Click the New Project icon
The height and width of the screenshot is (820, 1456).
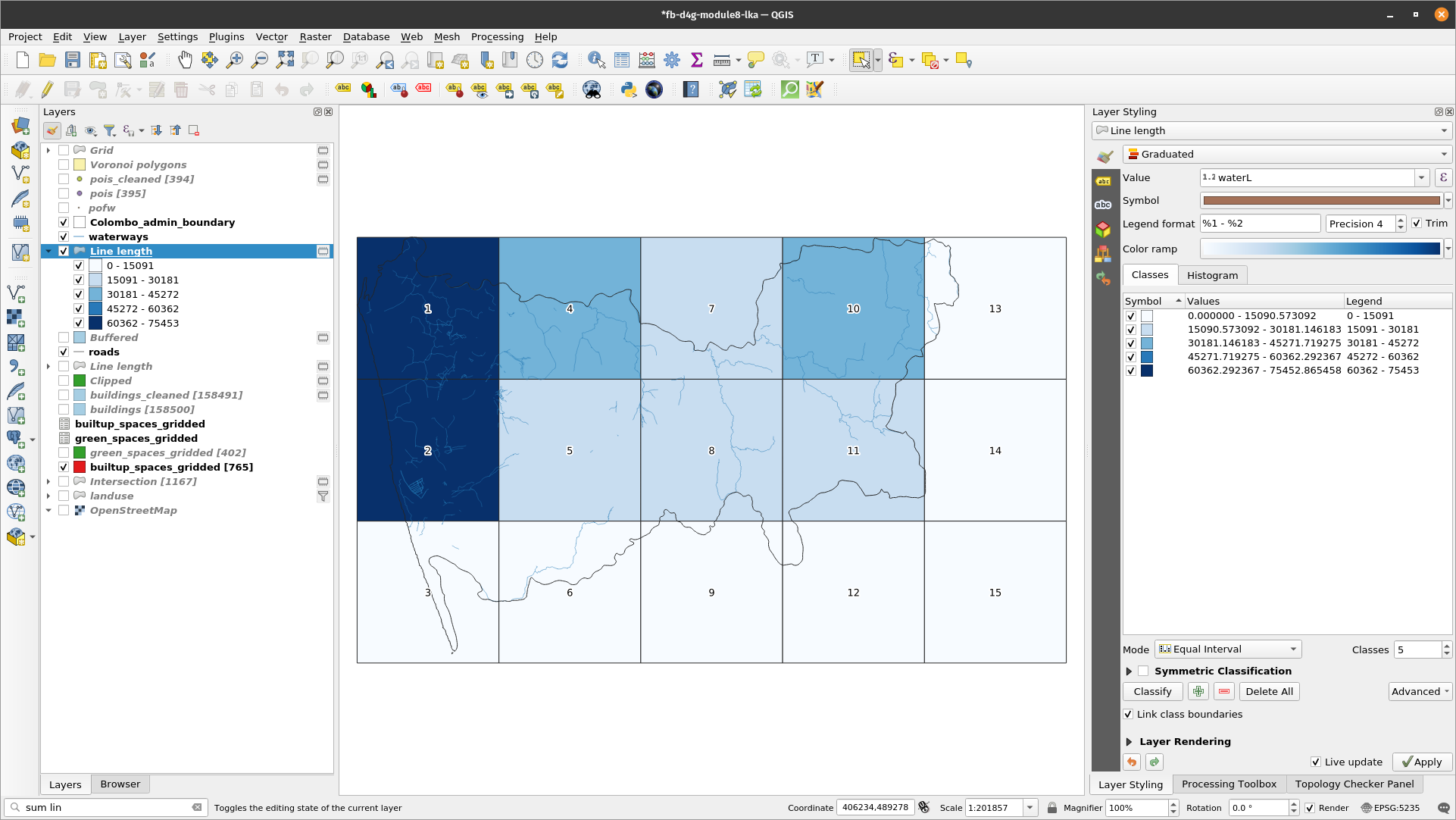tap(23, 61)
